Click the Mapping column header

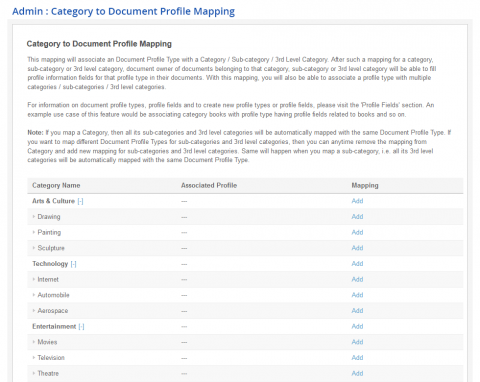point(365,185)
